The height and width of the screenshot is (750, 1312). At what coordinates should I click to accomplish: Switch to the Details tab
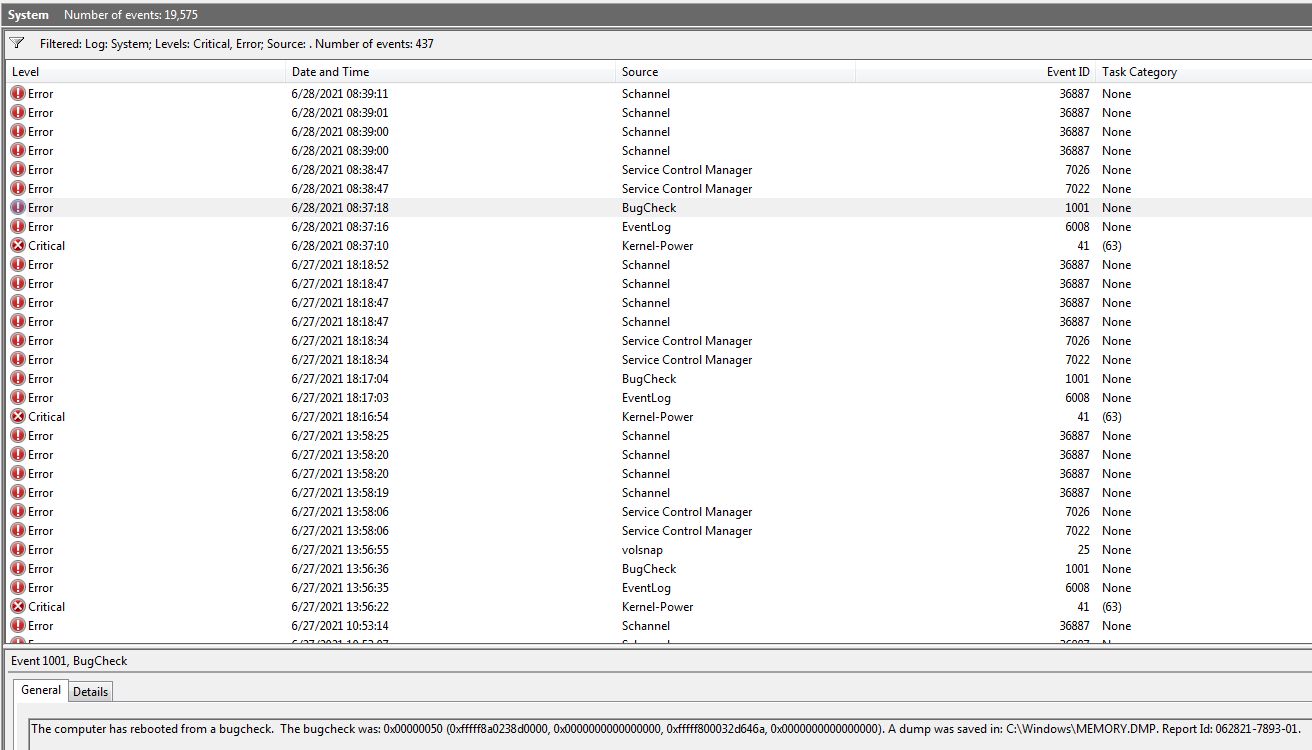tap(90, 692)
